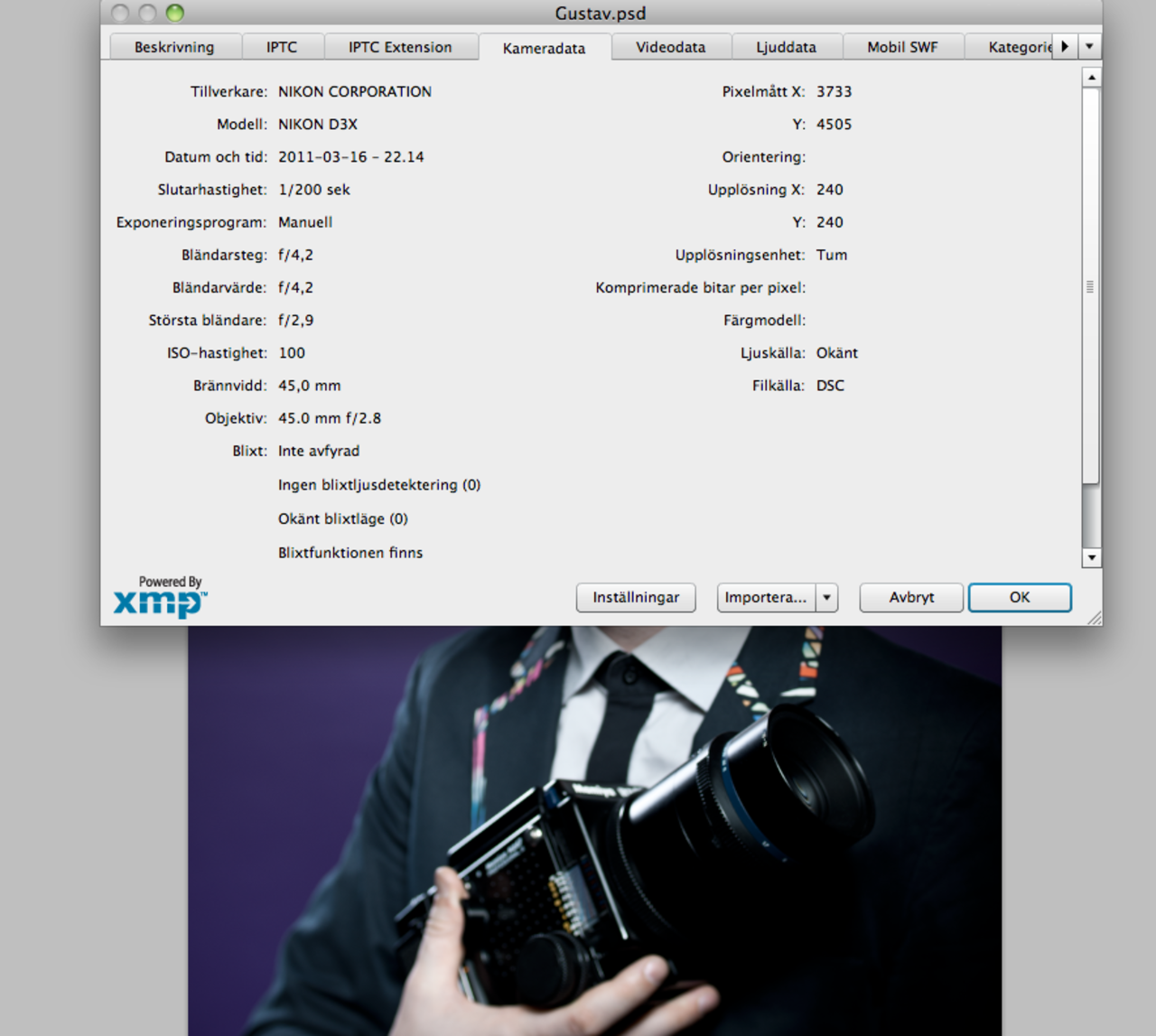Click the Orientering label
1156x1036 pixels.
[764, 157]
